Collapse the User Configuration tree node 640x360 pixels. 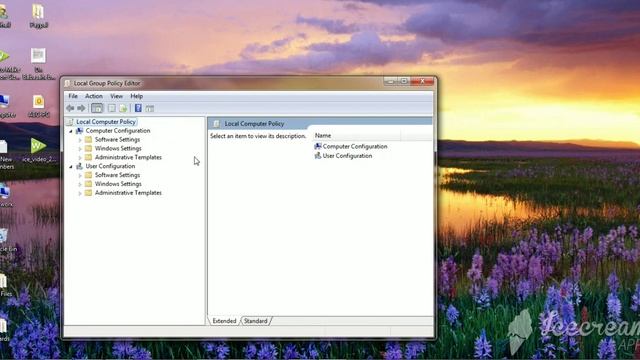pos(71,167)
